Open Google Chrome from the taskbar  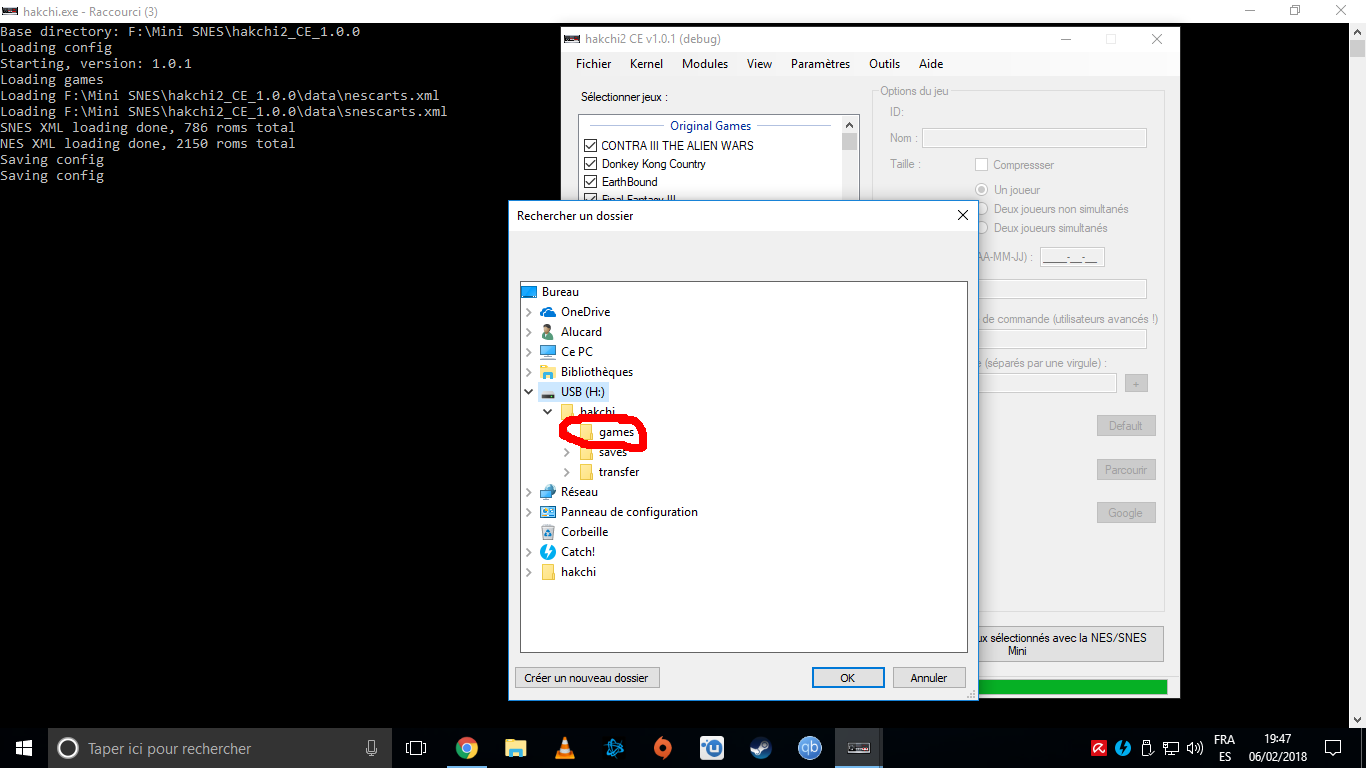click(466, 748)
